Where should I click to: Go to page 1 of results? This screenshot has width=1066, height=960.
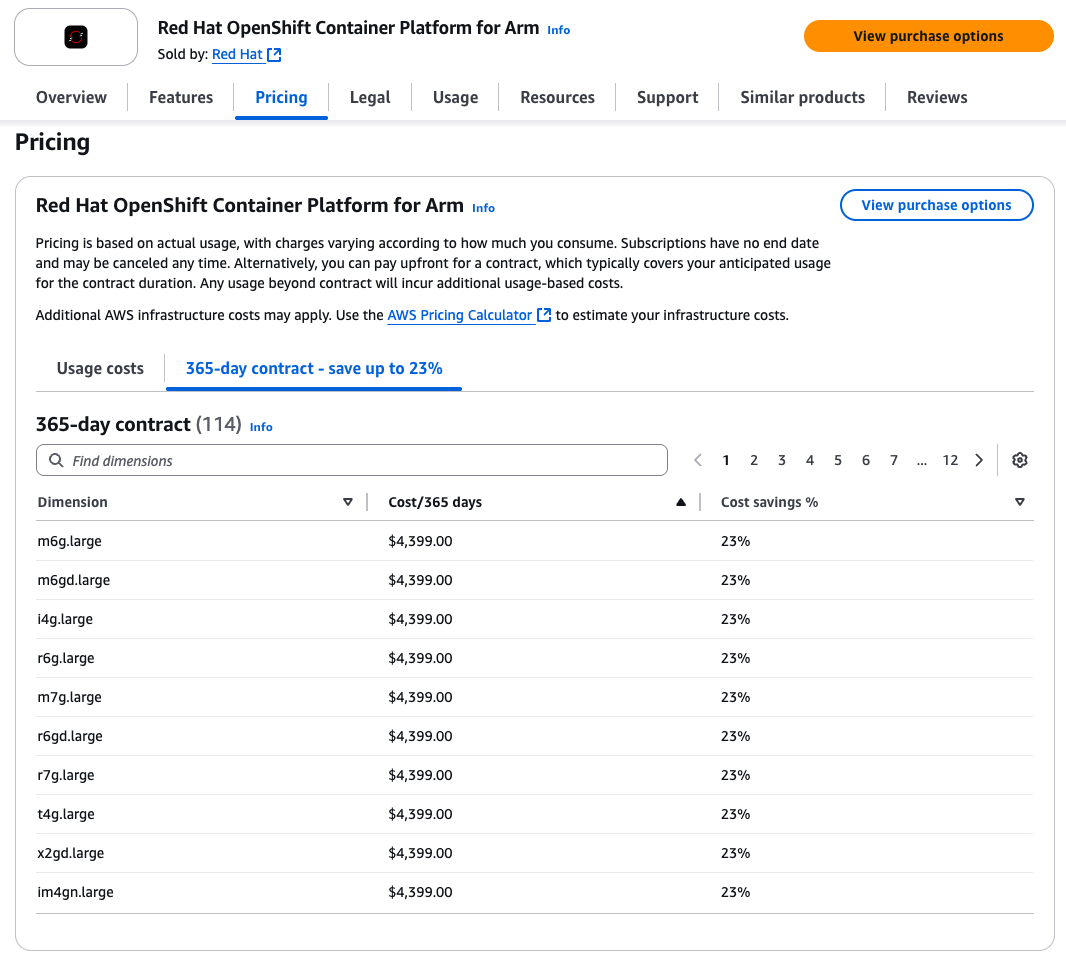point(726,460)
